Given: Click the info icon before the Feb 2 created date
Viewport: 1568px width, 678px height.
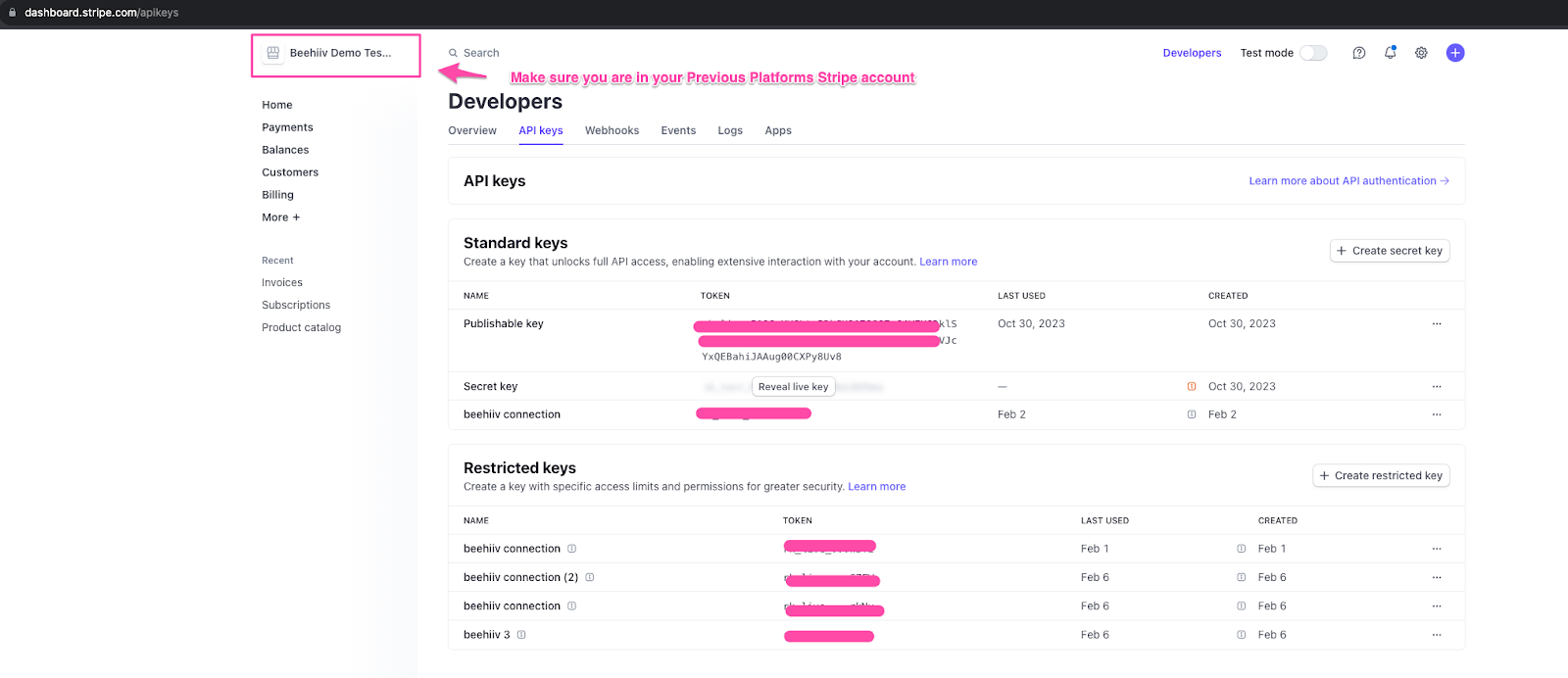Looking at the screenshot, I should [x=1192, y=414].
